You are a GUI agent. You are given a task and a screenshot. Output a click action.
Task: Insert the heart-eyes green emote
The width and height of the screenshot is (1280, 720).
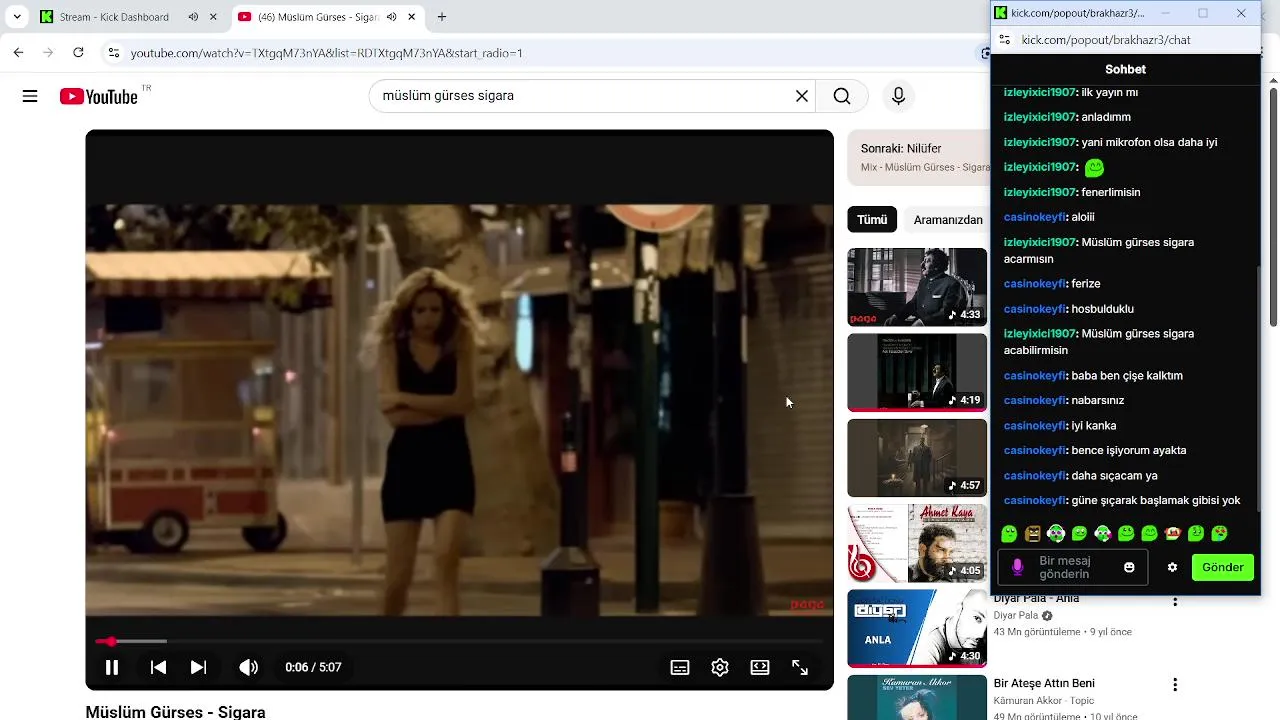click(1219, 534)
